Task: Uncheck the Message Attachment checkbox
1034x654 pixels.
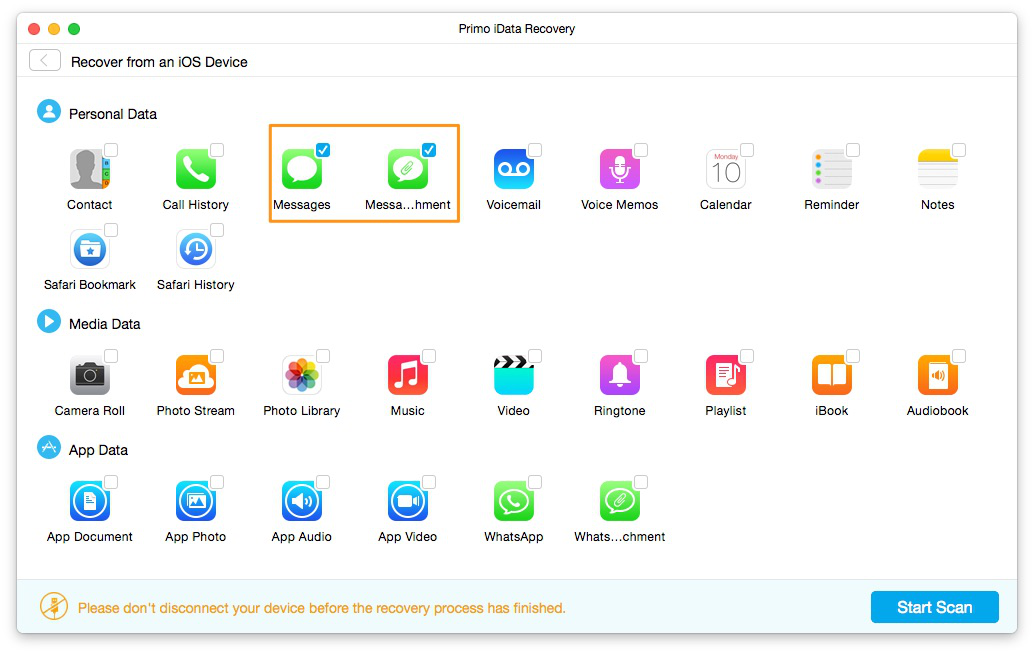Action: coord(429,150)
